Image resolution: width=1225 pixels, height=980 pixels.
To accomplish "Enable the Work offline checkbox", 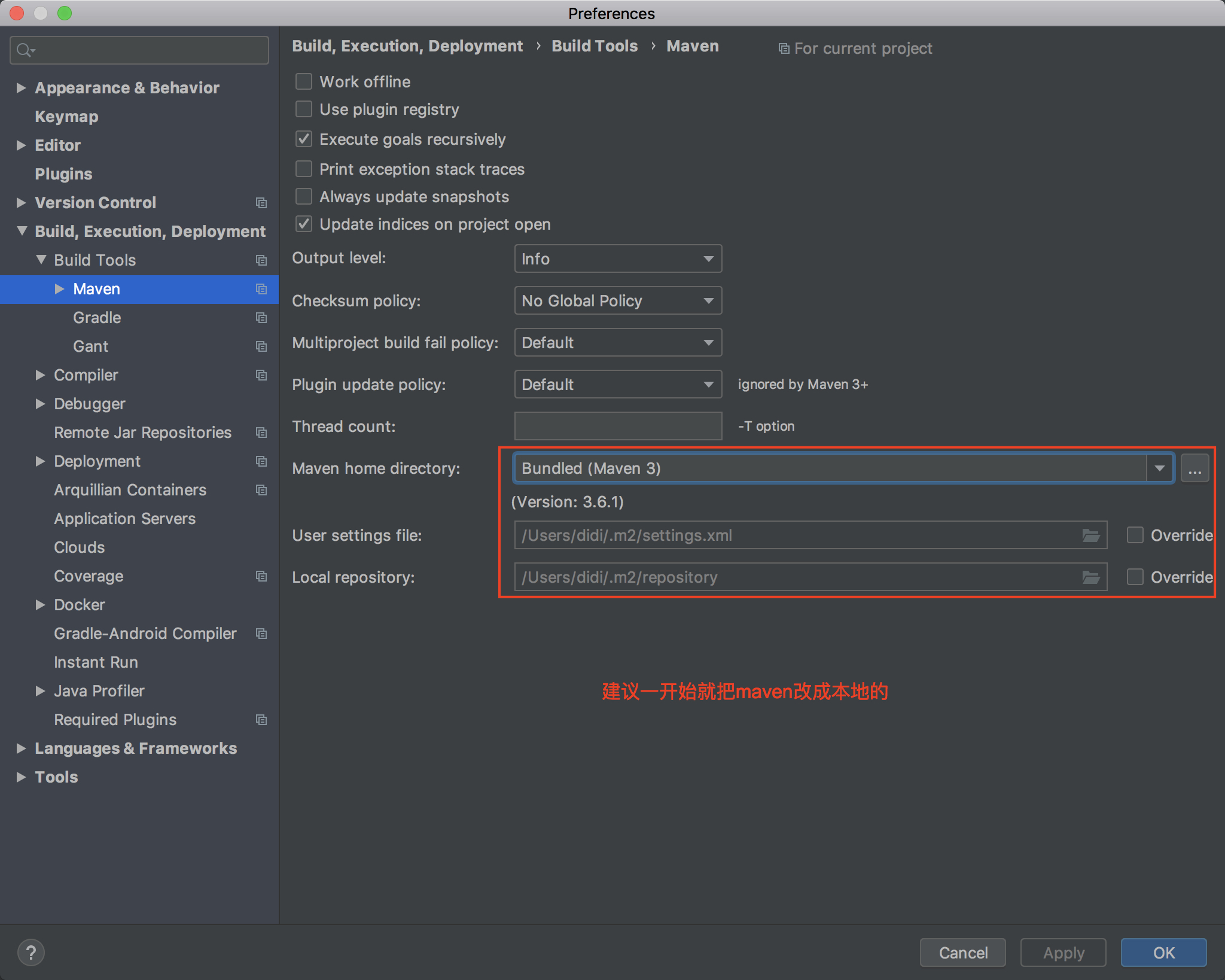I will [304, 81].
